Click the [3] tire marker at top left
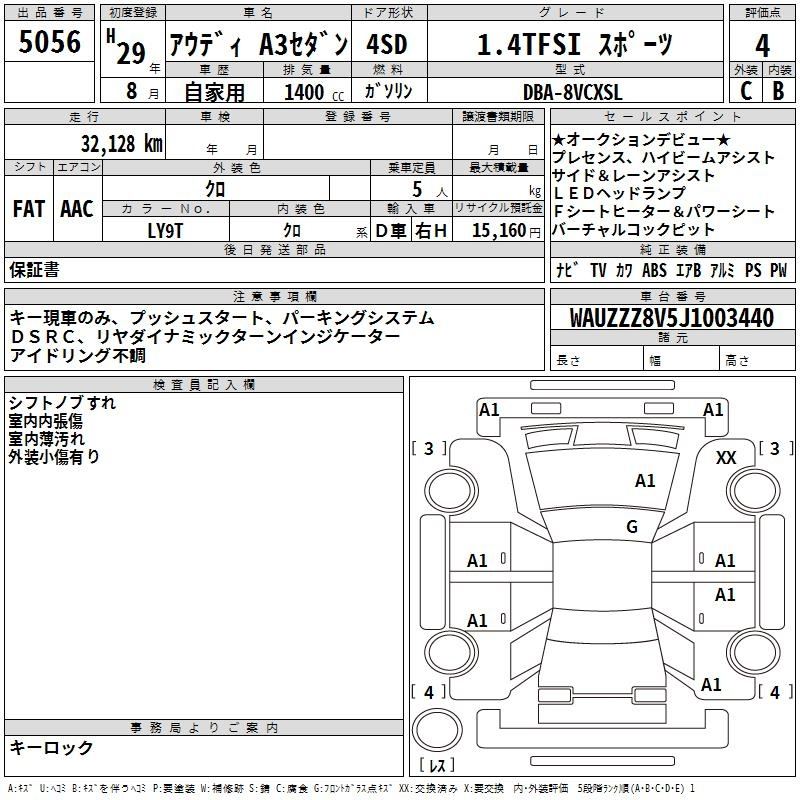The height and width of the screenshot is (800, 800). tap(430, 448)
